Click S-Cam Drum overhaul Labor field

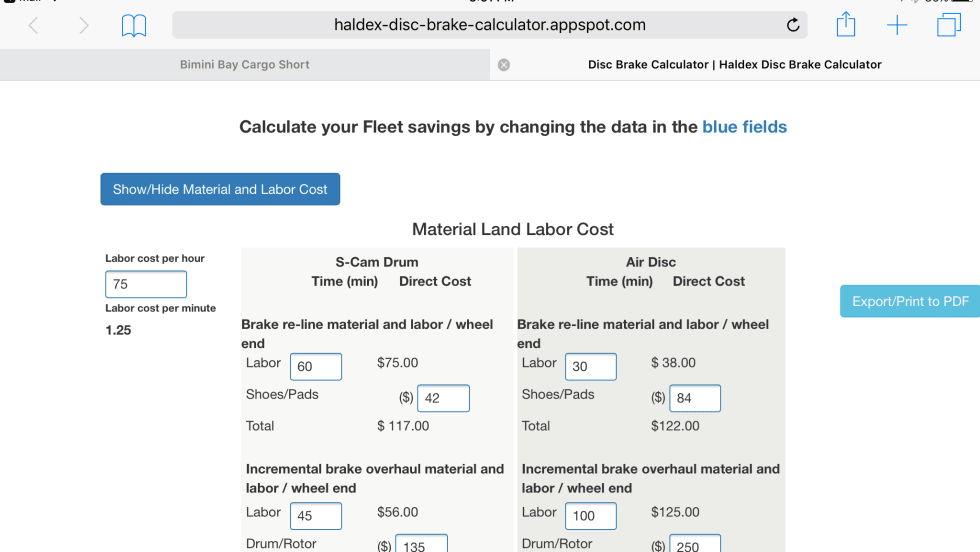(316, 516)
